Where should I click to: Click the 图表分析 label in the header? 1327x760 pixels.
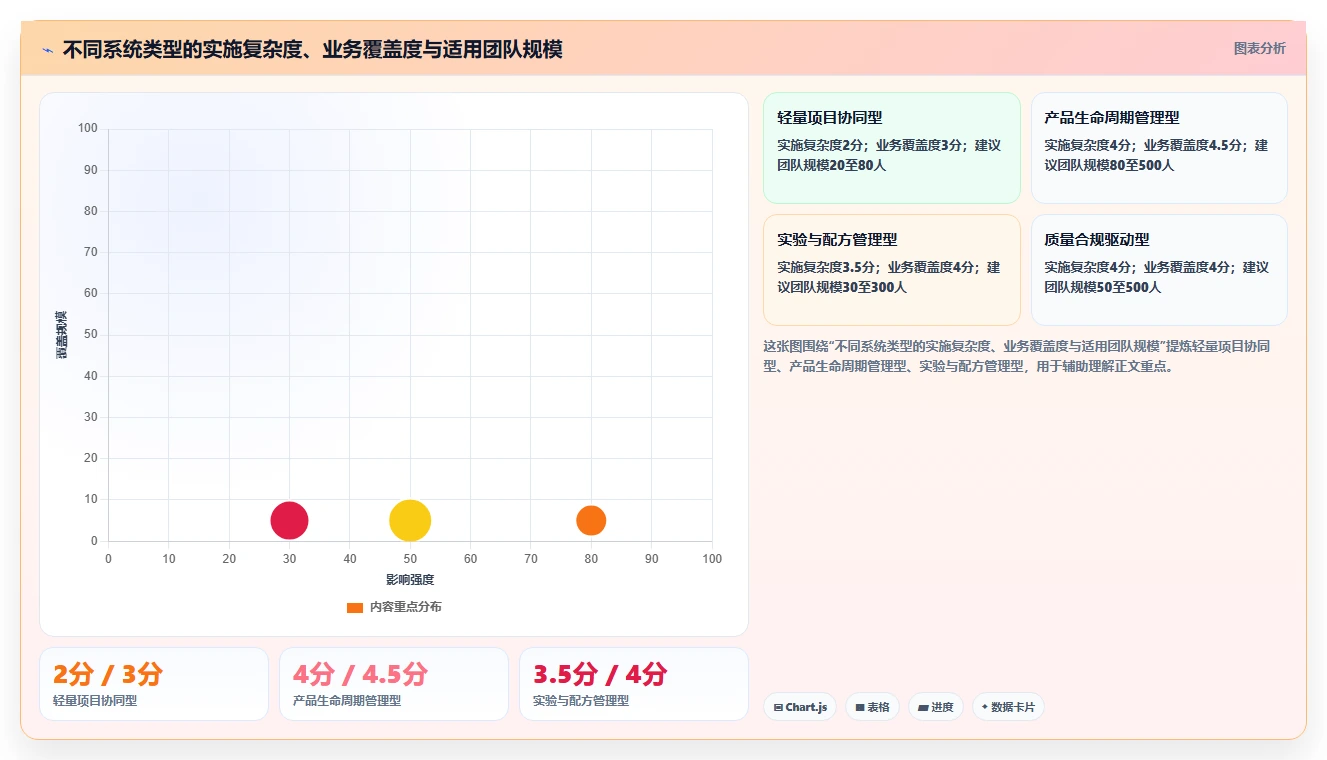coord(1259,48)
